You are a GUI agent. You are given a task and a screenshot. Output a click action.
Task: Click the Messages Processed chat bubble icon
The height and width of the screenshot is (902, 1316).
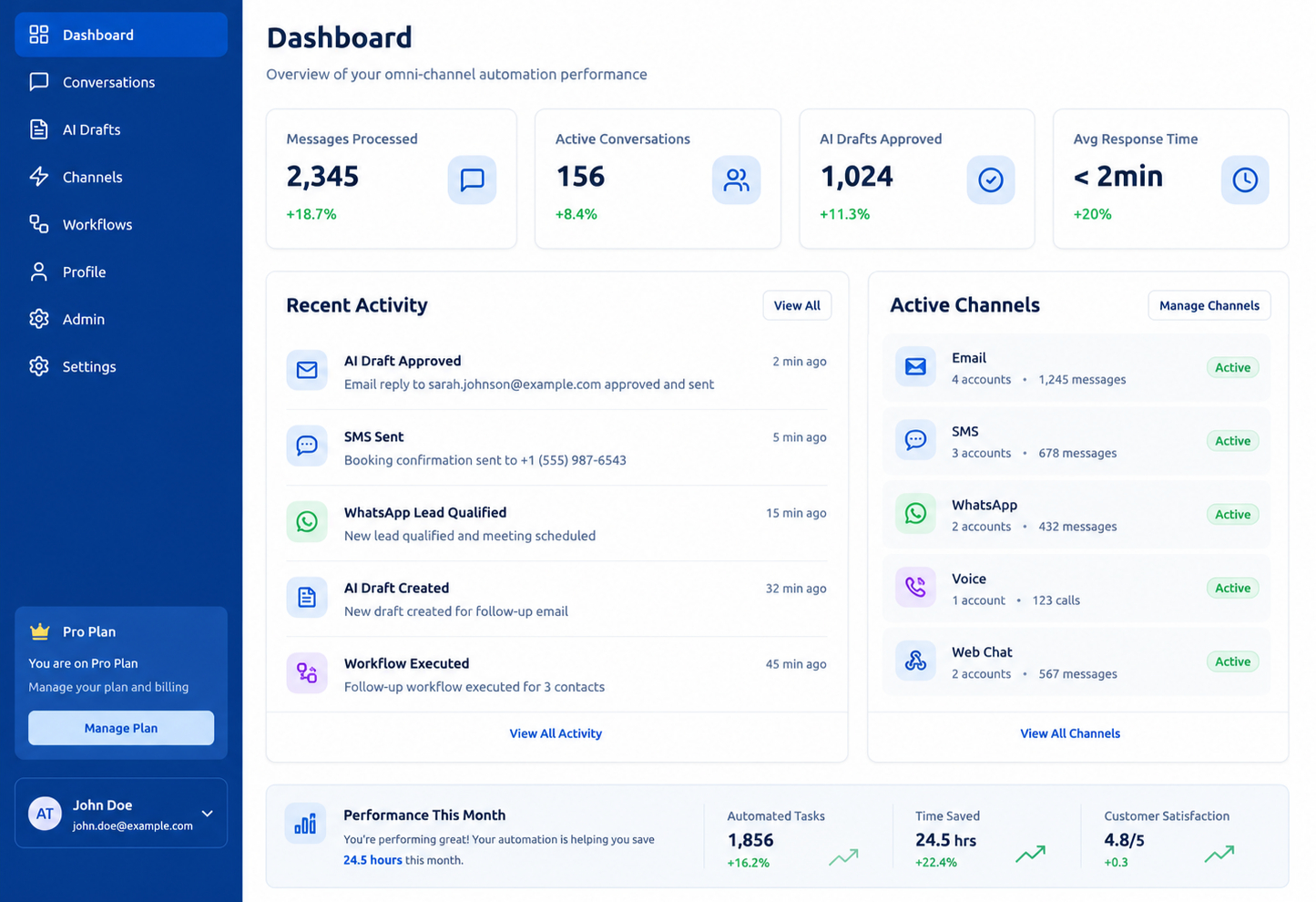tap(472, 179)
